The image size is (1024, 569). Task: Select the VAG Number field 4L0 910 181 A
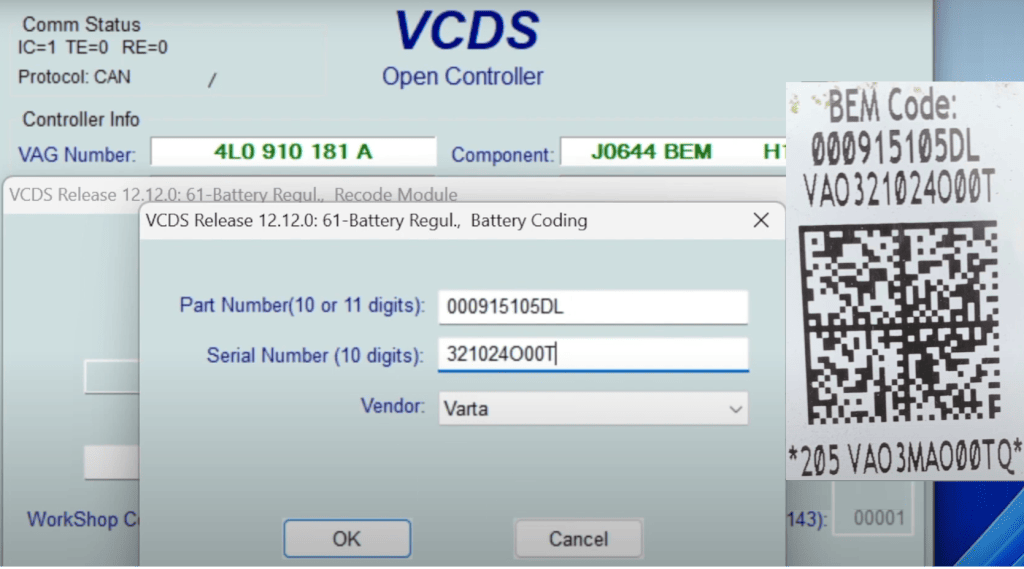pos(293,152)
